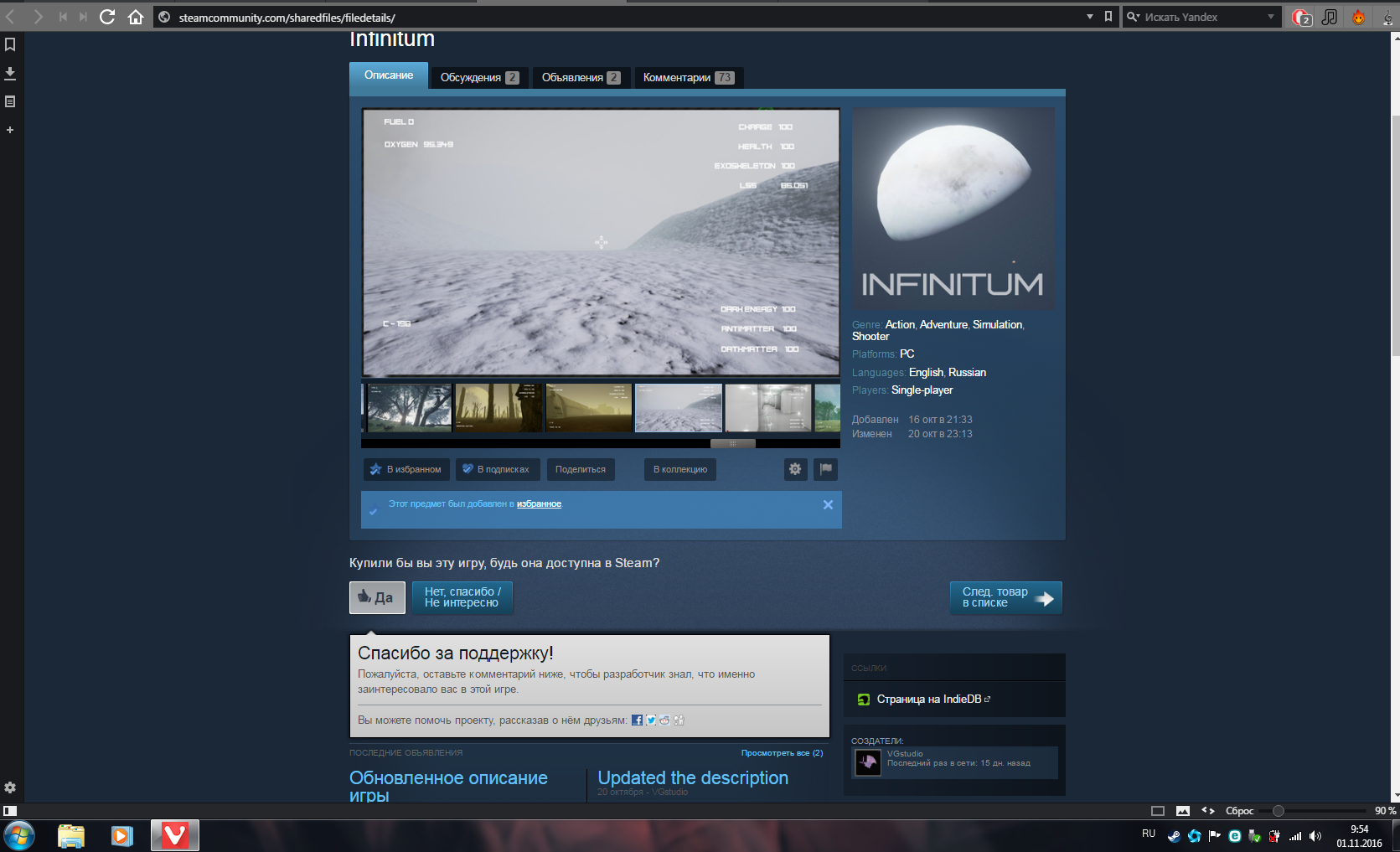The width and height of the screenshot is (1400, 852).
Task: Click the Искать Yandex search field
Action: (1203, 17)
